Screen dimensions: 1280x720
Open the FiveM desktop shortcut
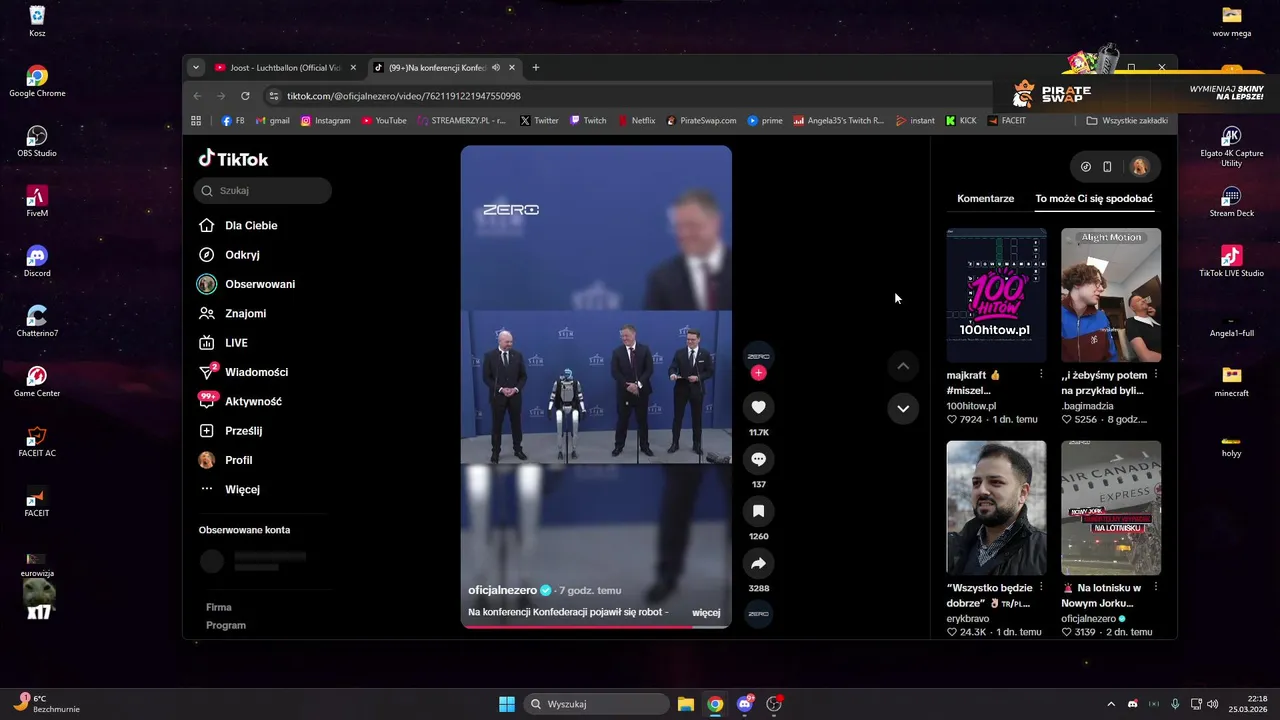[x=37, y=202]
